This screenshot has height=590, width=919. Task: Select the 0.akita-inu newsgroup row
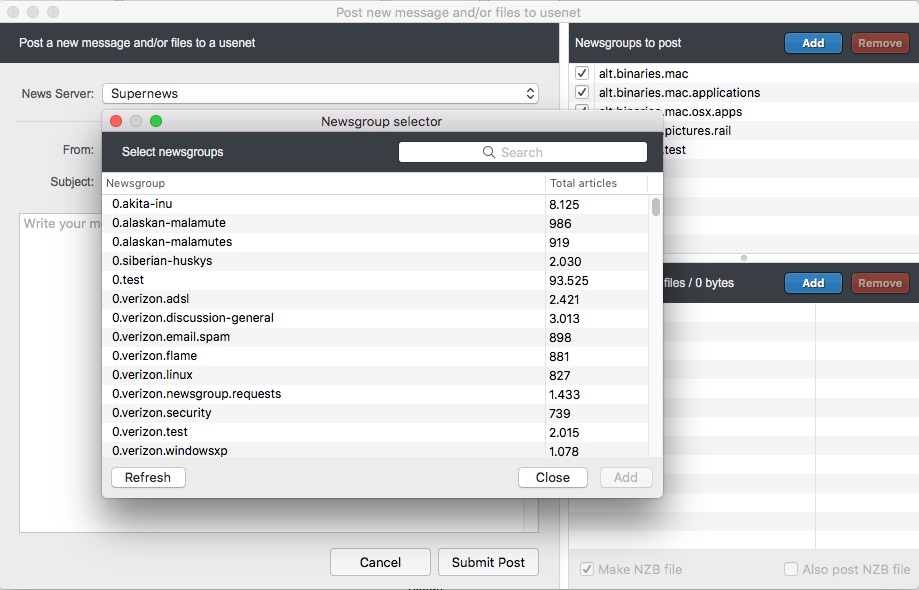[375, 204]
